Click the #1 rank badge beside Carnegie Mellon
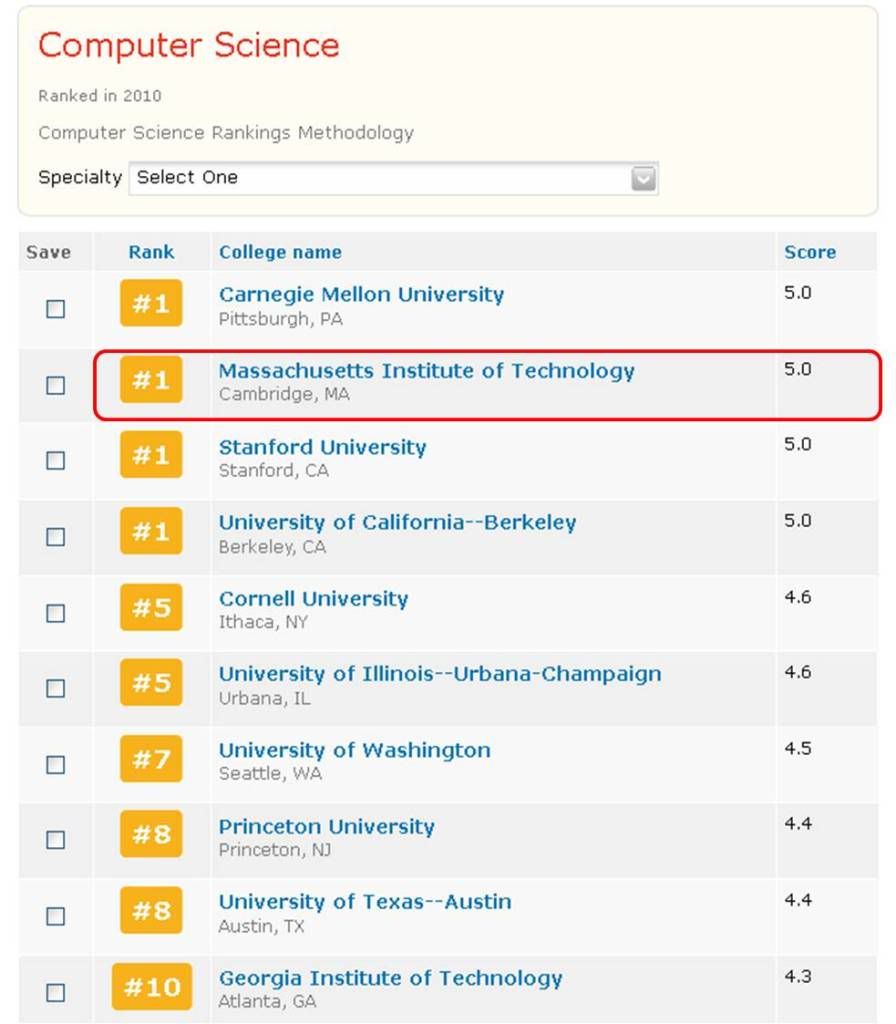The image size is (896, 1024). point(151,303)
